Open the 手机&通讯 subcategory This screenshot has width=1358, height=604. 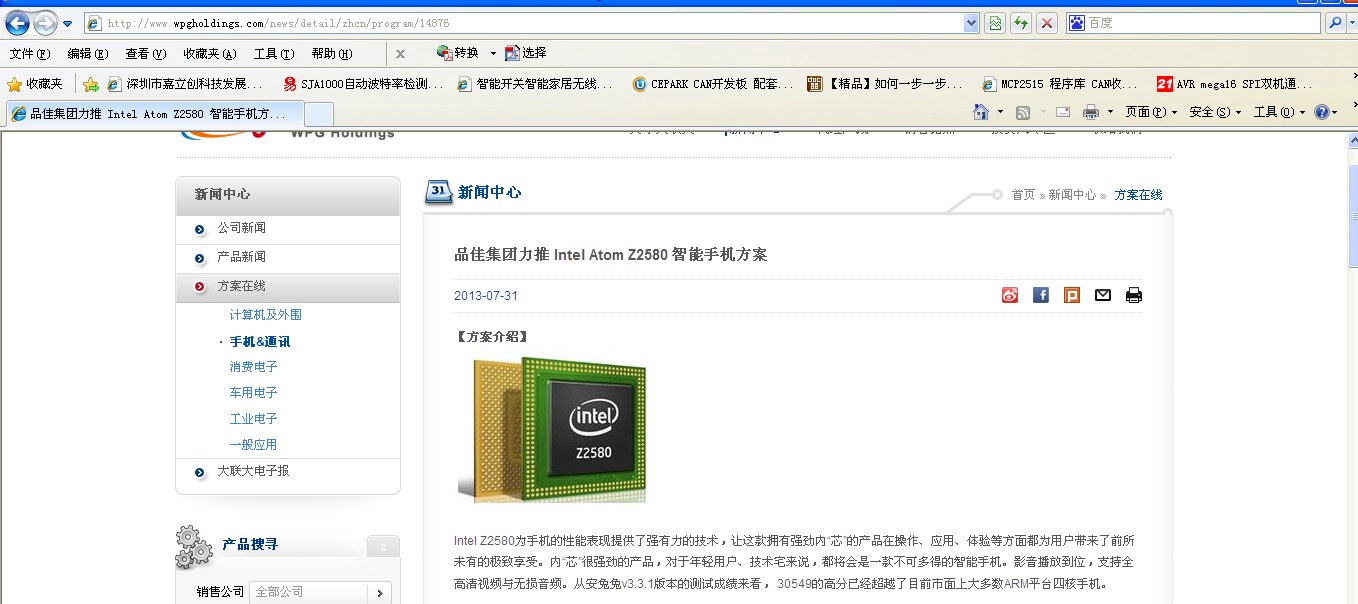tap(260, 341)
